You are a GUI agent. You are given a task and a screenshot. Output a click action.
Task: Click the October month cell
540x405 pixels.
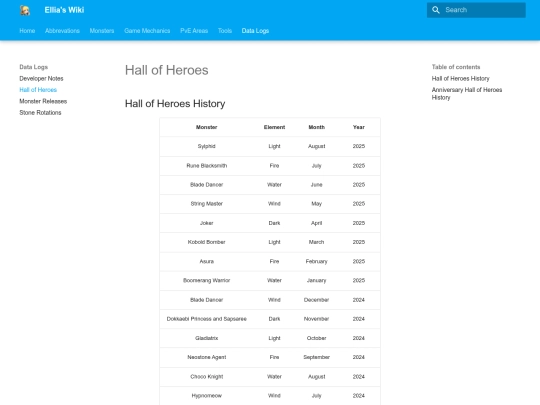316,338
